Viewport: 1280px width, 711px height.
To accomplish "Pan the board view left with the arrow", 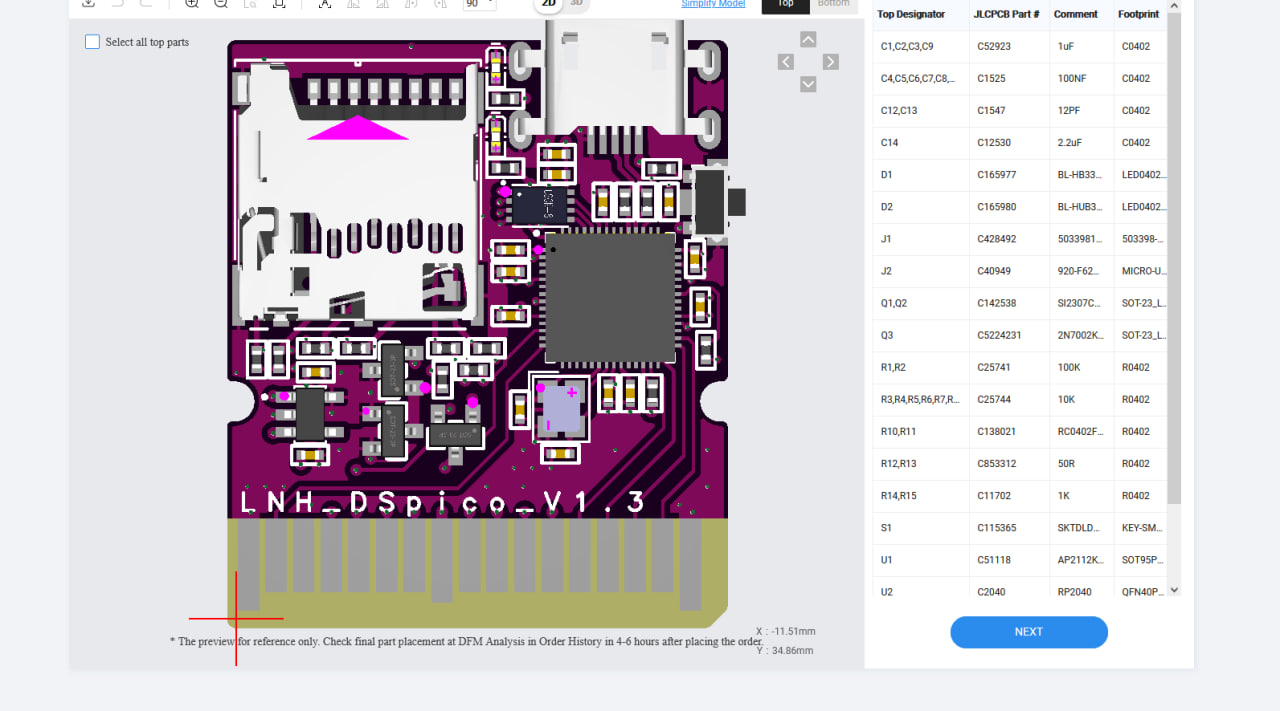I will [786, 62].
